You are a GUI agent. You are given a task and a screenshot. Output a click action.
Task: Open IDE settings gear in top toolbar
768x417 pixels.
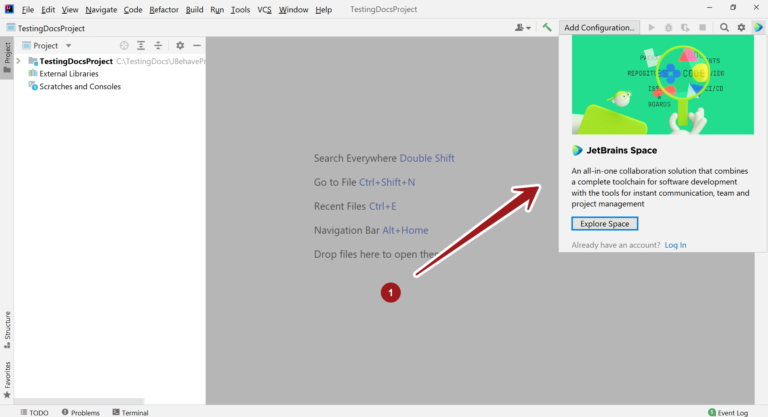click(741, 28)
